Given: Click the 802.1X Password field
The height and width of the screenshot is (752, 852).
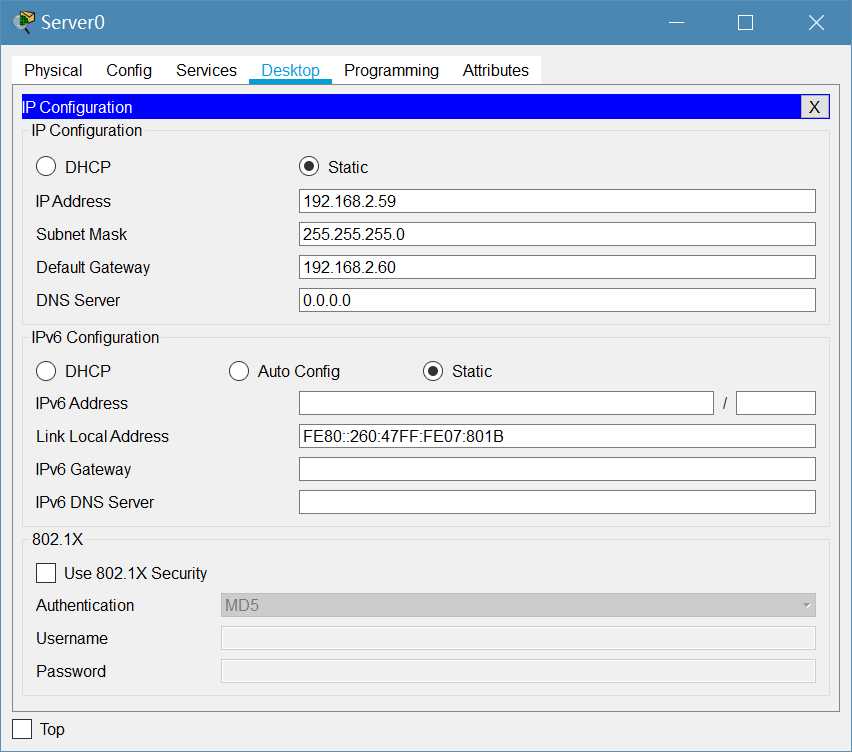Looking at the screenshot, I should coord(518,671).
